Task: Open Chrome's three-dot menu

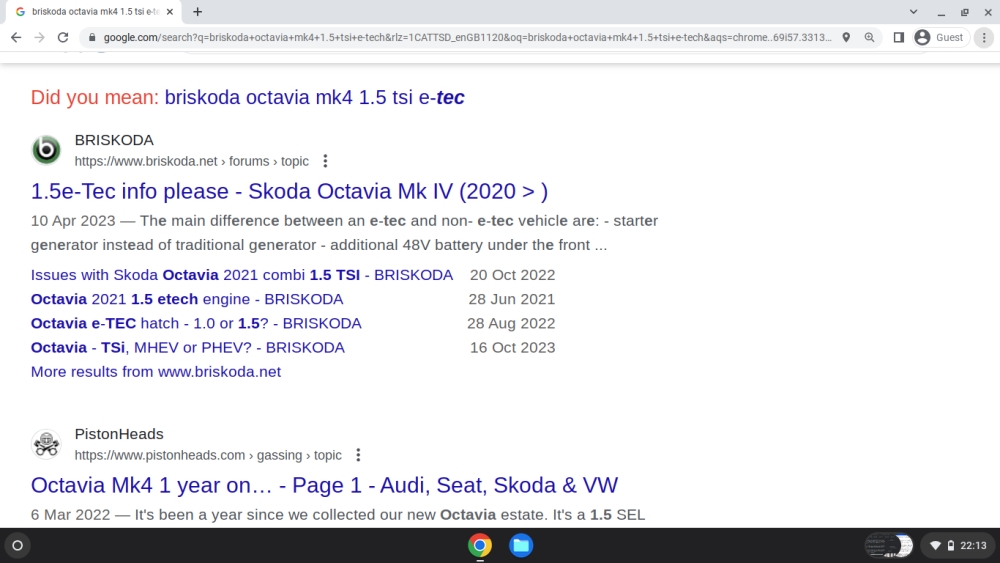Action: [x=984, y=38]
